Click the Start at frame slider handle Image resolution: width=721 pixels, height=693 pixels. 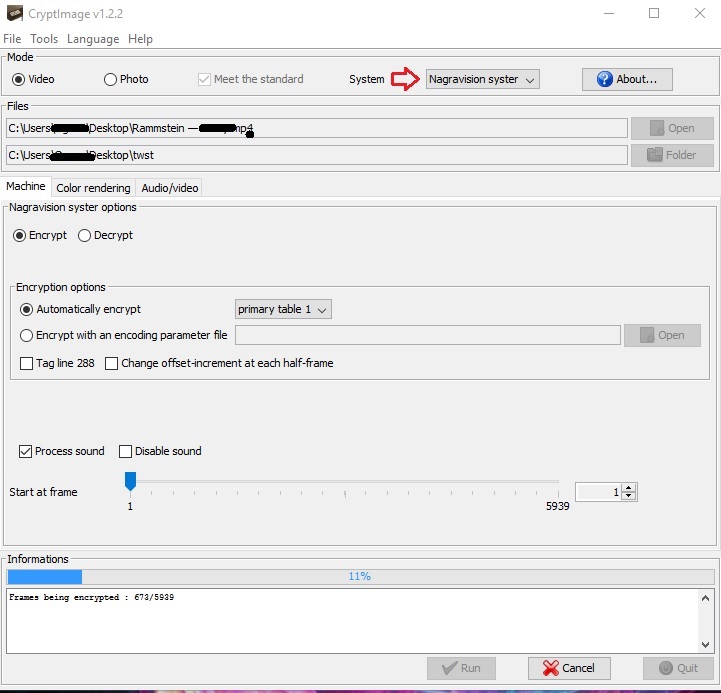click(x=131, y=481)
